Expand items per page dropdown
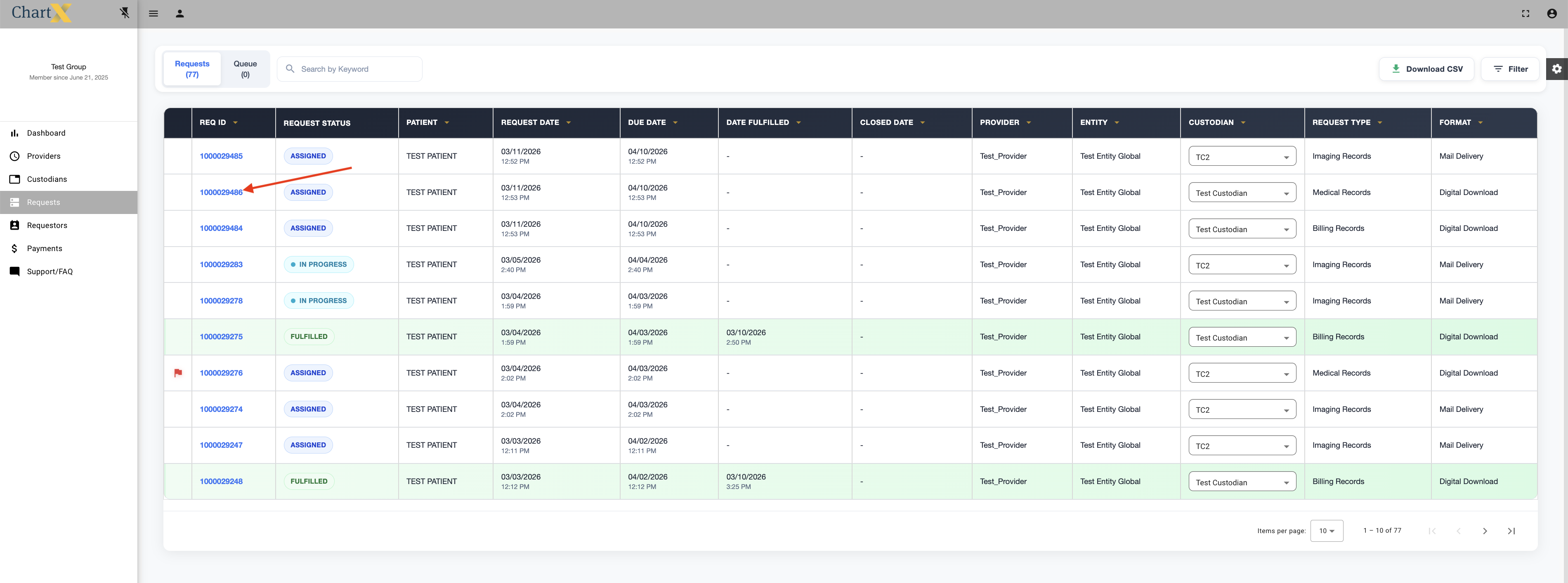 pos(1326,531)
